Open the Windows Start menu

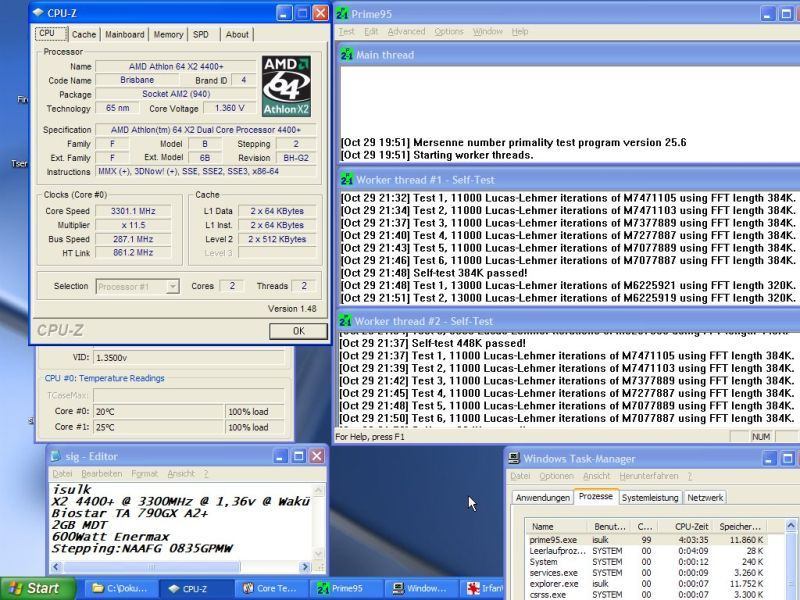pyautogui.click(x=37, y=588)
